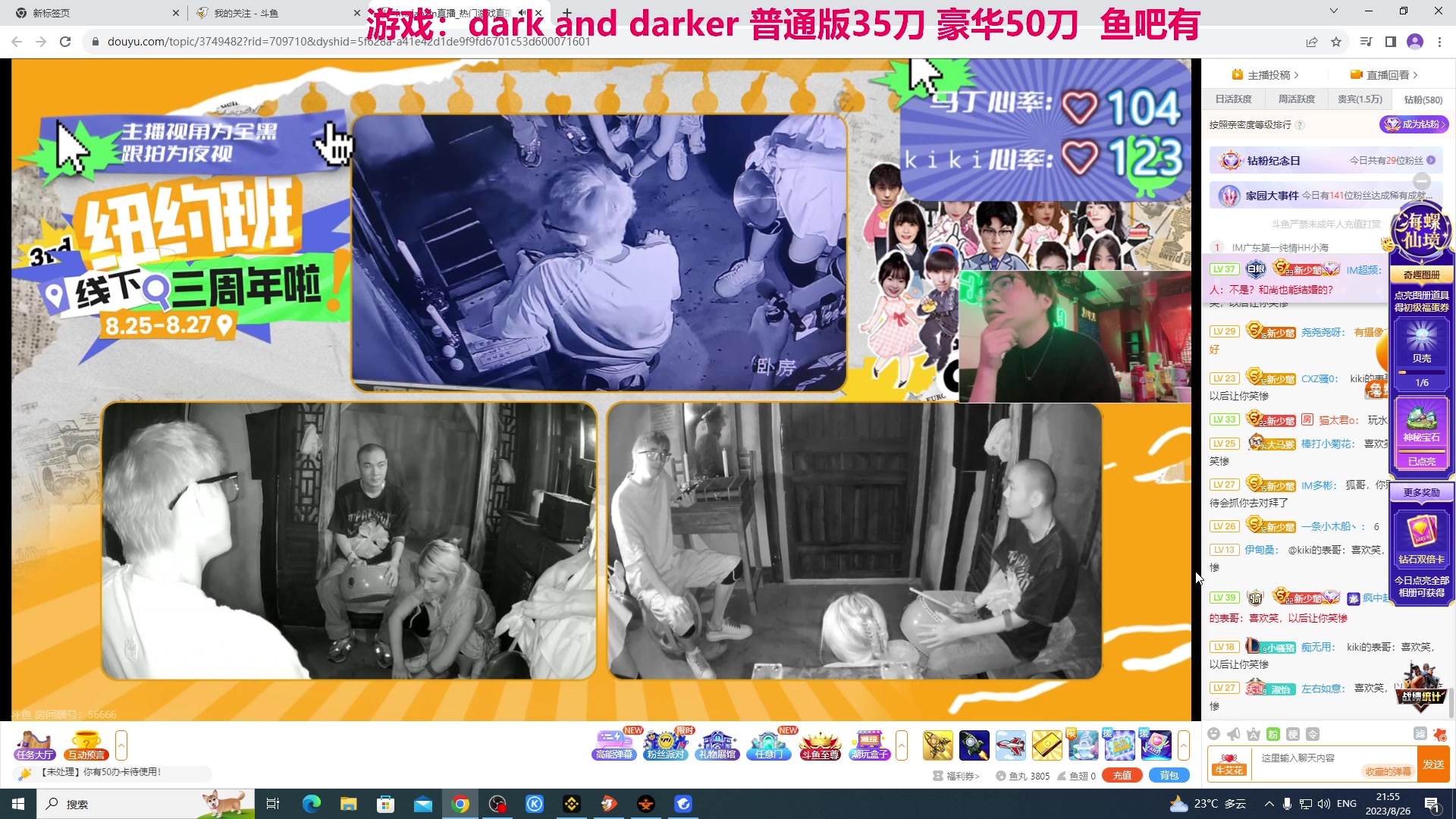1456x819 pixels.
Task: Open 高能弹幕 feature icon
Action: pos(614,745)
